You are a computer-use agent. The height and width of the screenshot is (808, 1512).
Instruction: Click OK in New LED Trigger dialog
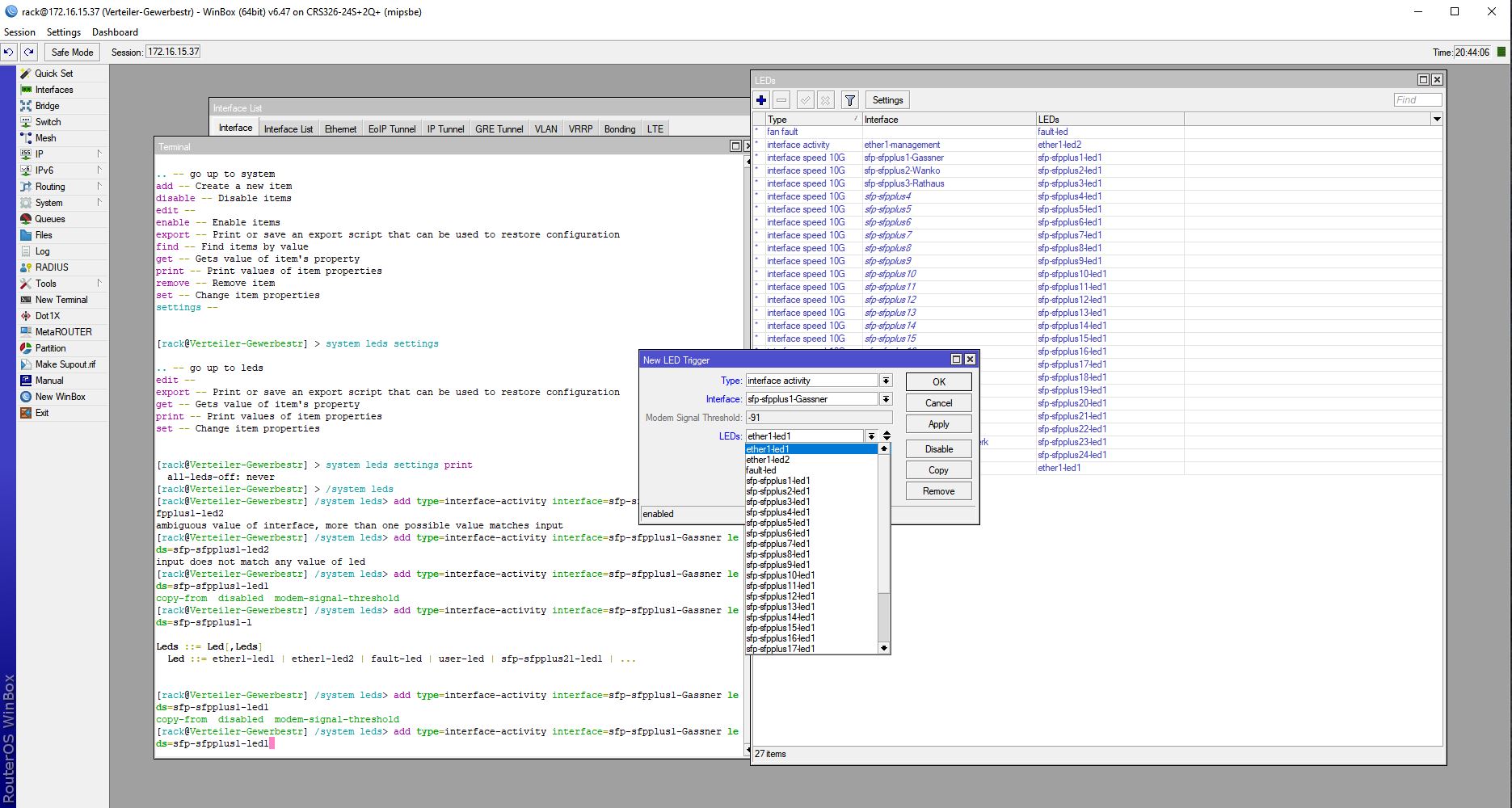tap(938, 381)
